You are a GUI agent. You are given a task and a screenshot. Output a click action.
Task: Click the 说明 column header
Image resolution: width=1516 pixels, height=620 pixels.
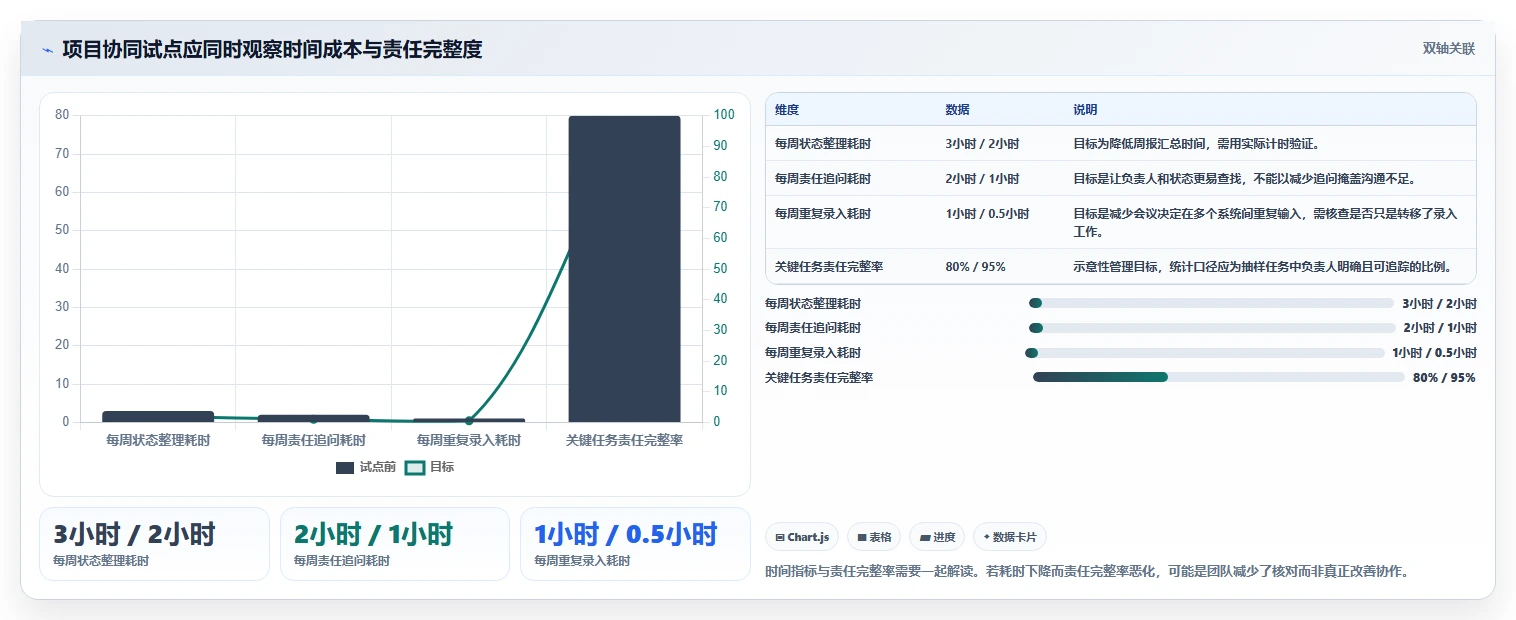(1085, 110)
